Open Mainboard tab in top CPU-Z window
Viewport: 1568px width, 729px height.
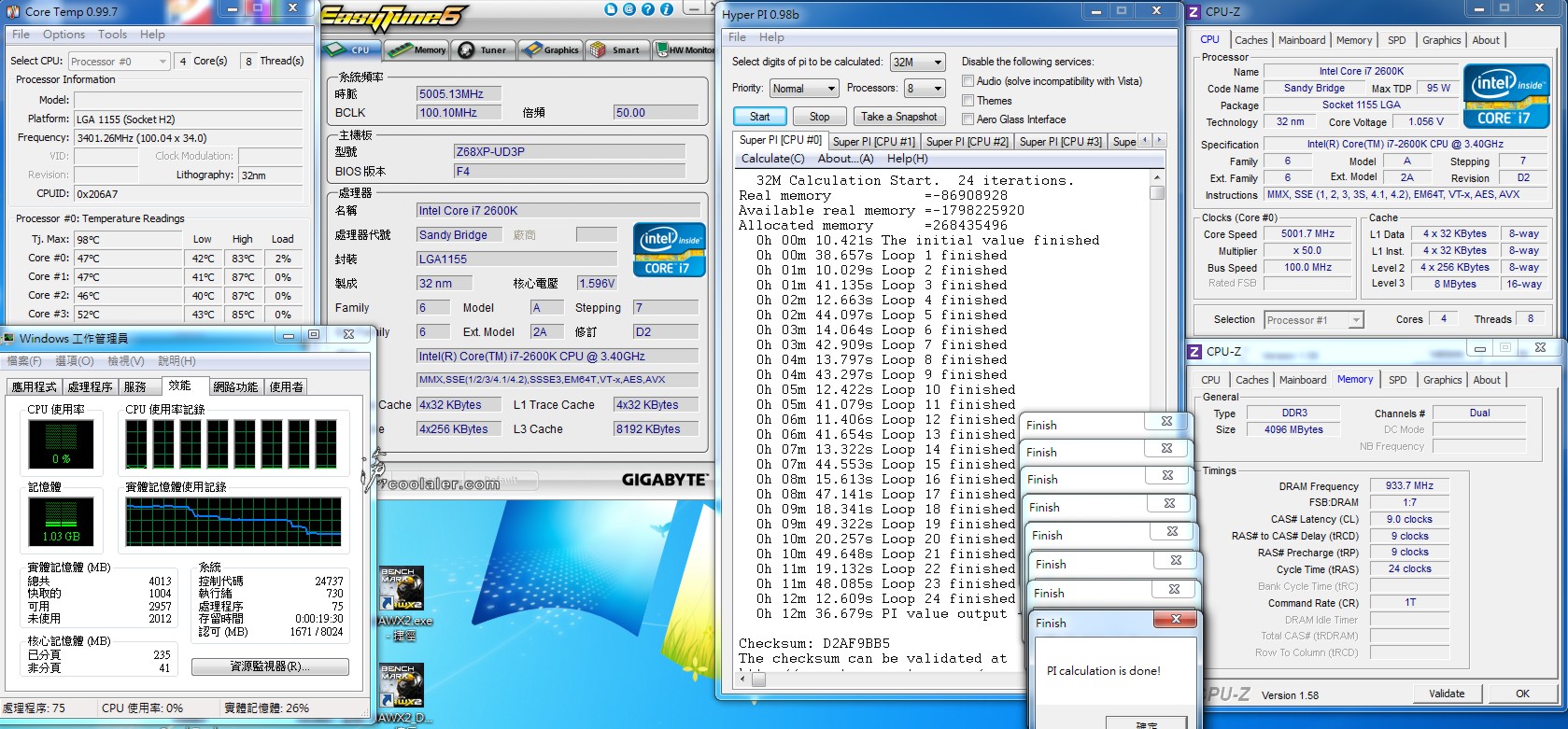1301,40
